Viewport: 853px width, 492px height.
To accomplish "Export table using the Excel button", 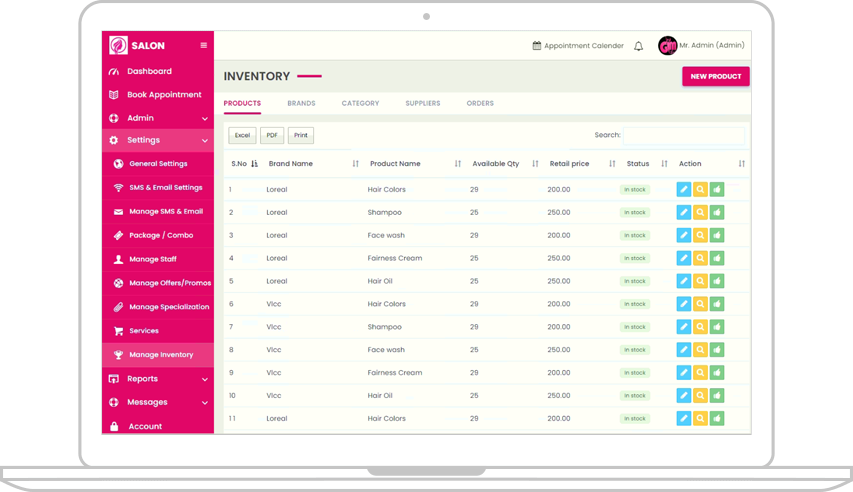I will point(242,135).
